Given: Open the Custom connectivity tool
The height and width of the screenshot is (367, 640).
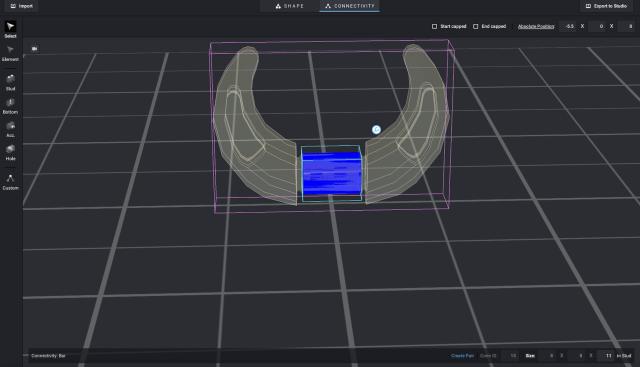Looking at the screenshot, I should [10, 182].
